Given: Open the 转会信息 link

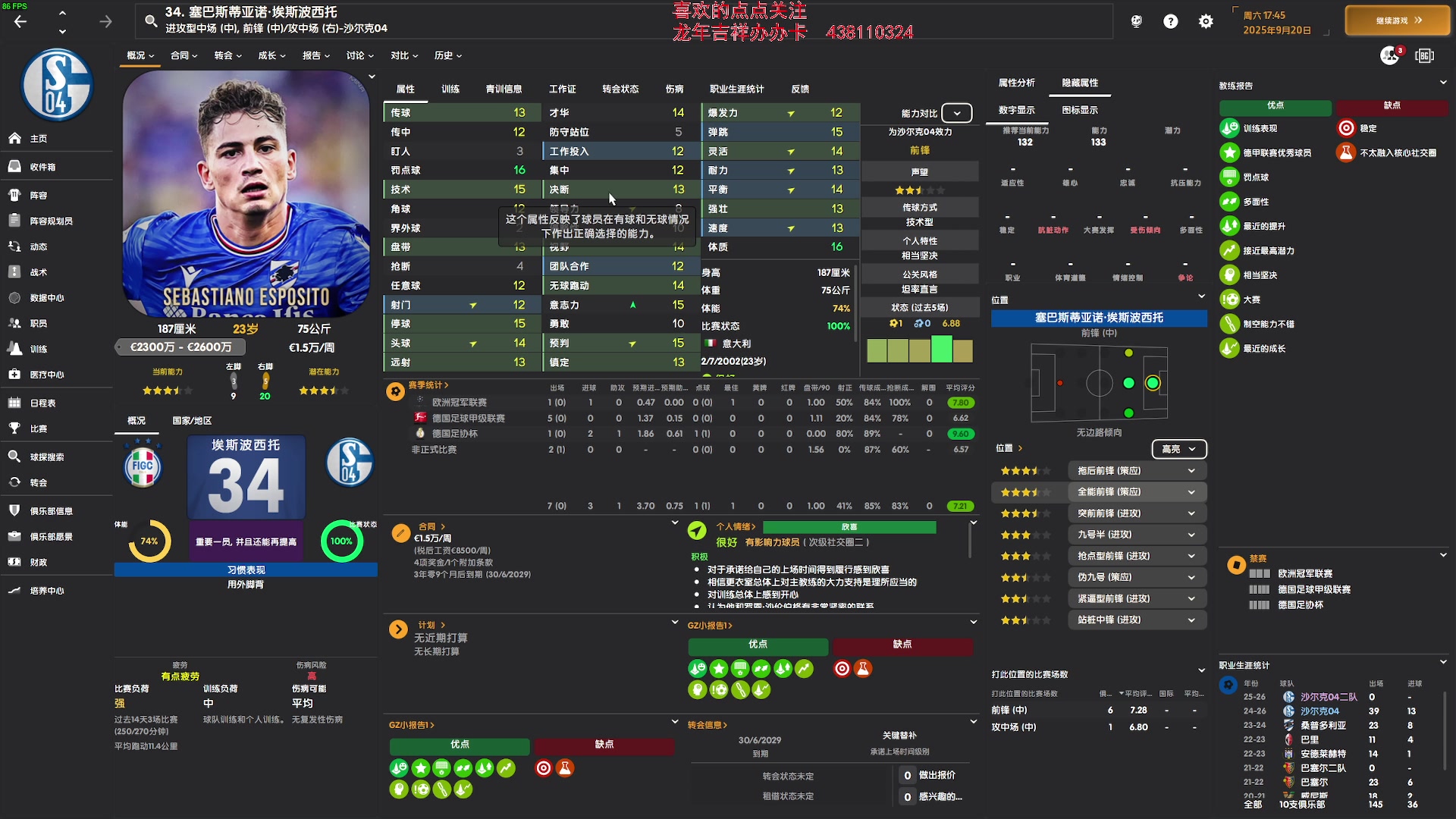Looking at the screenshot, I should (708, 725).
